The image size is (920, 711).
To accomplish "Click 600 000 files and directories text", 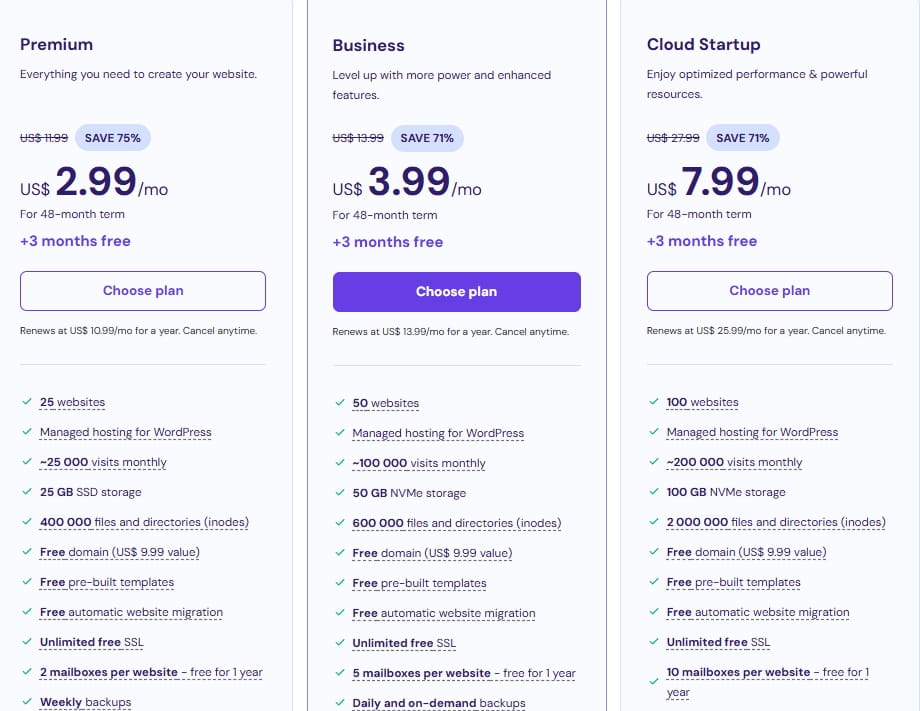I will 456,523.
